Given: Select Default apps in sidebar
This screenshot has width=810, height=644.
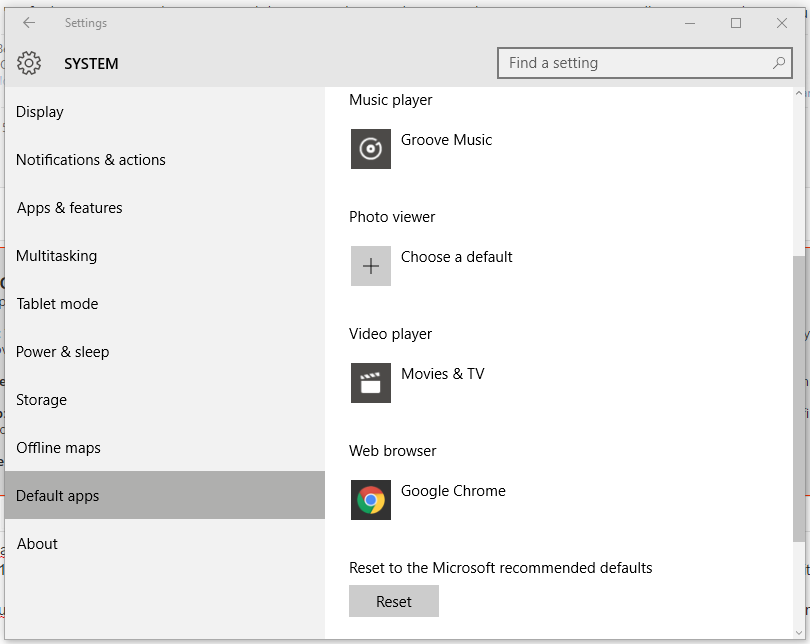Looking at the screenshot, I should [165, 495].
